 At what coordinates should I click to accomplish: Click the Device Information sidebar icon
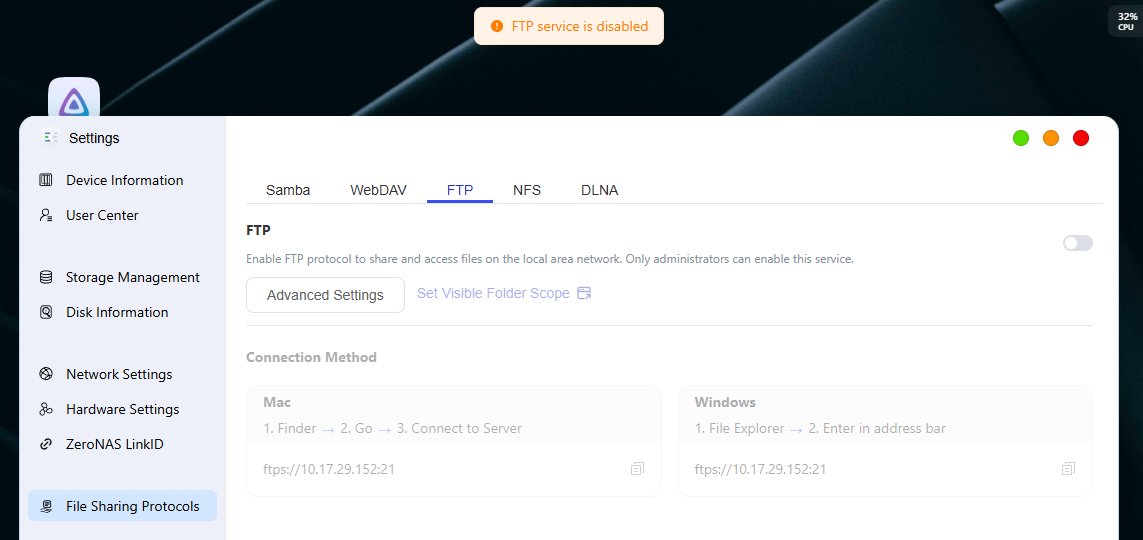[46, 180]
